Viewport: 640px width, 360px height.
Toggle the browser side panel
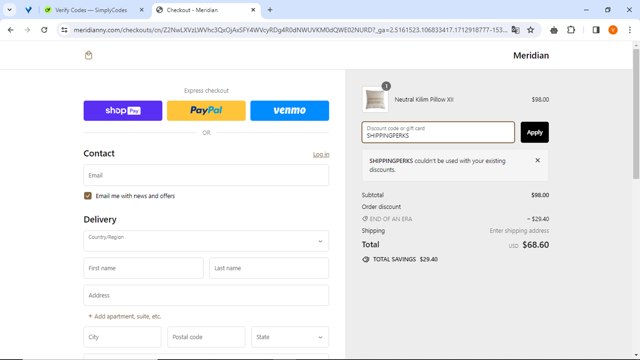coord(596,30)
